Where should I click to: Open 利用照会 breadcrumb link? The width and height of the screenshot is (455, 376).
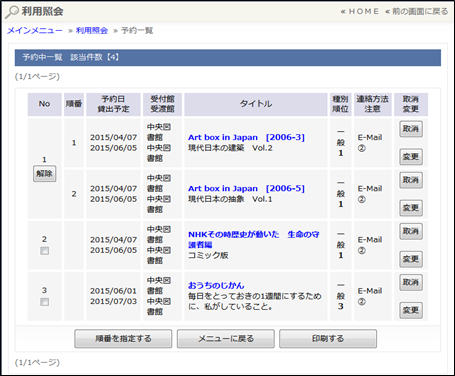(x=92, y=31)
